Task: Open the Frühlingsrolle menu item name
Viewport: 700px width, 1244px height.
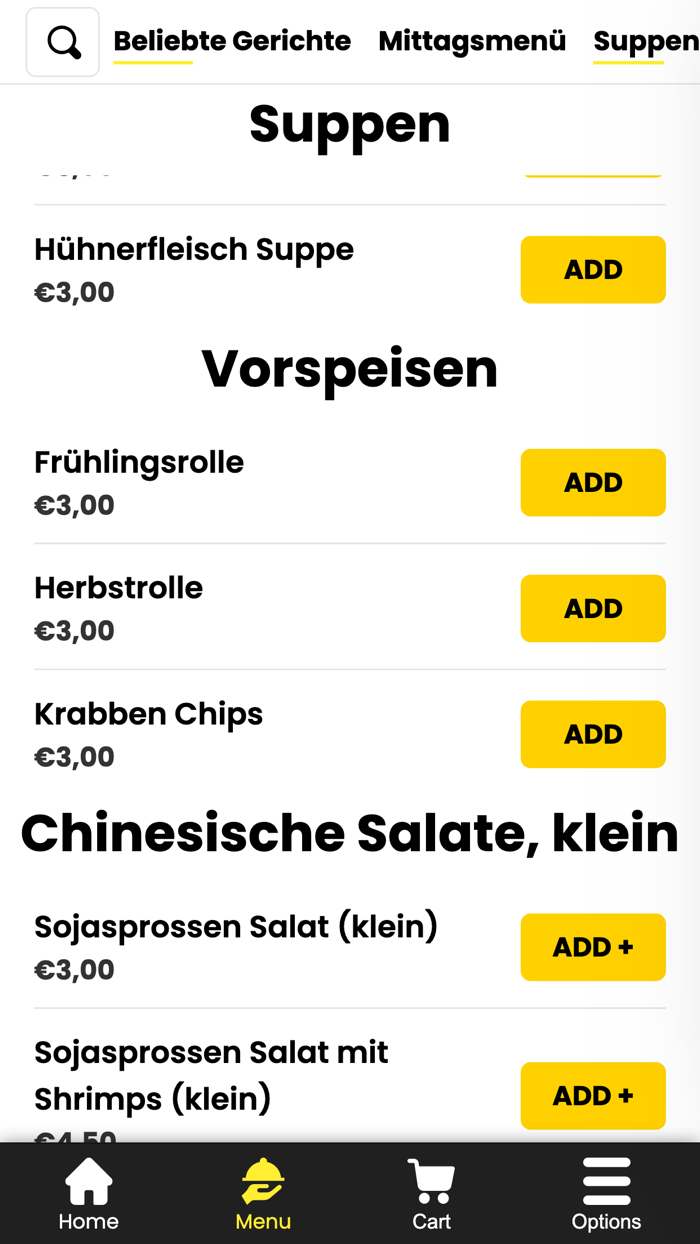Action: 138,462
